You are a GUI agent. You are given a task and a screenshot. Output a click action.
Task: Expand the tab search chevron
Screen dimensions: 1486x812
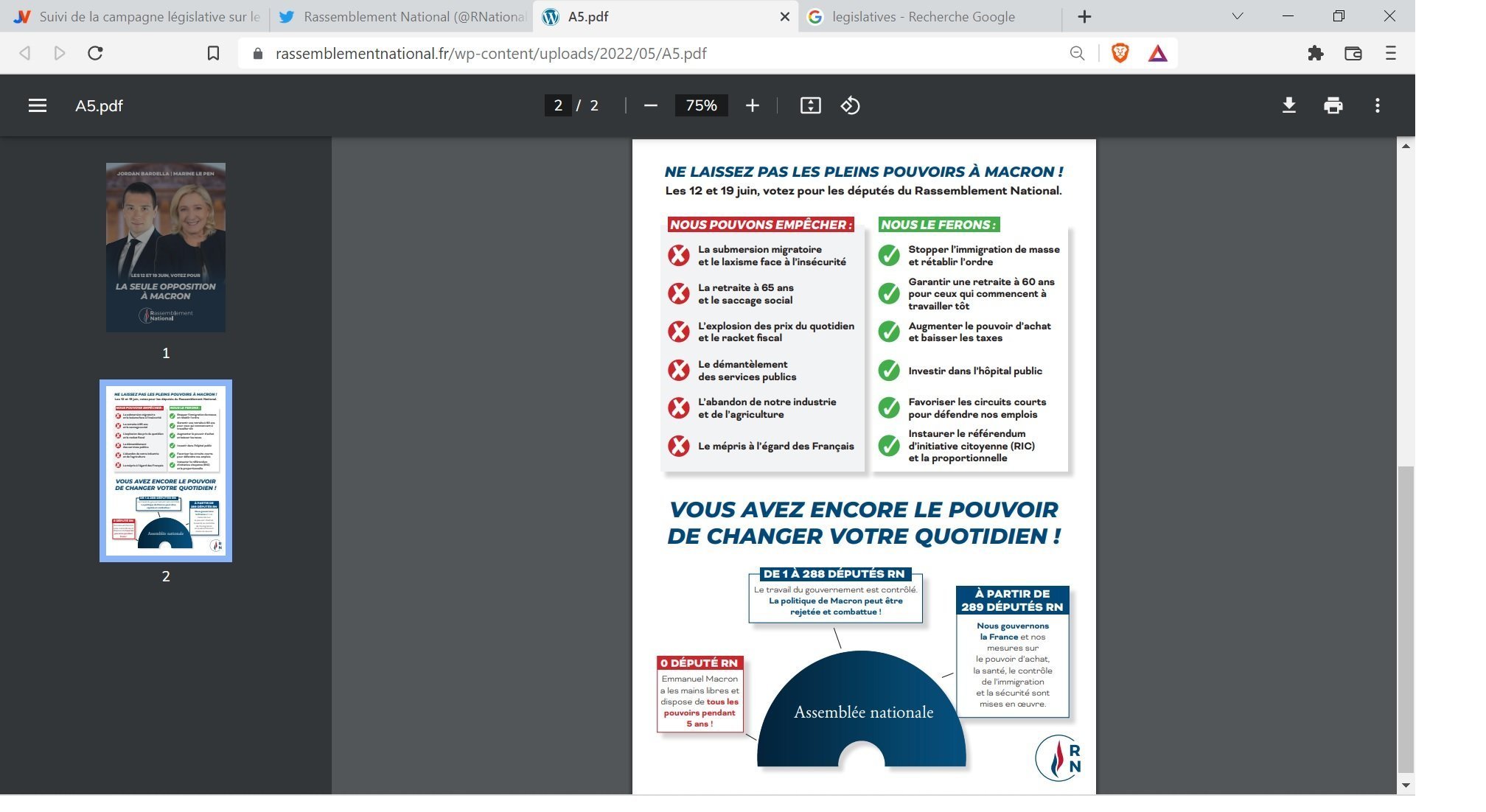(x=1238, y=16)
